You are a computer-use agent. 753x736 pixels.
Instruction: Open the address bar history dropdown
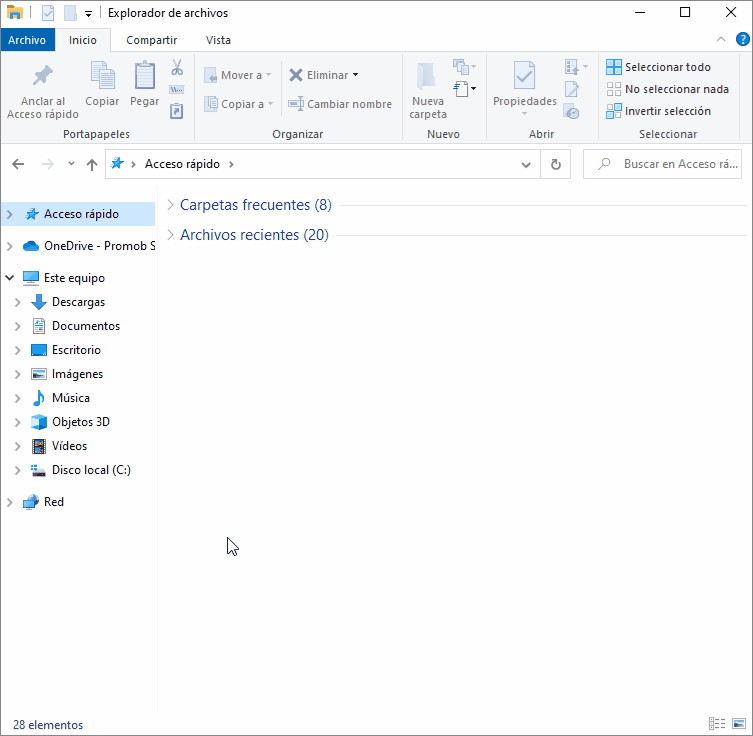click(526, 165)
